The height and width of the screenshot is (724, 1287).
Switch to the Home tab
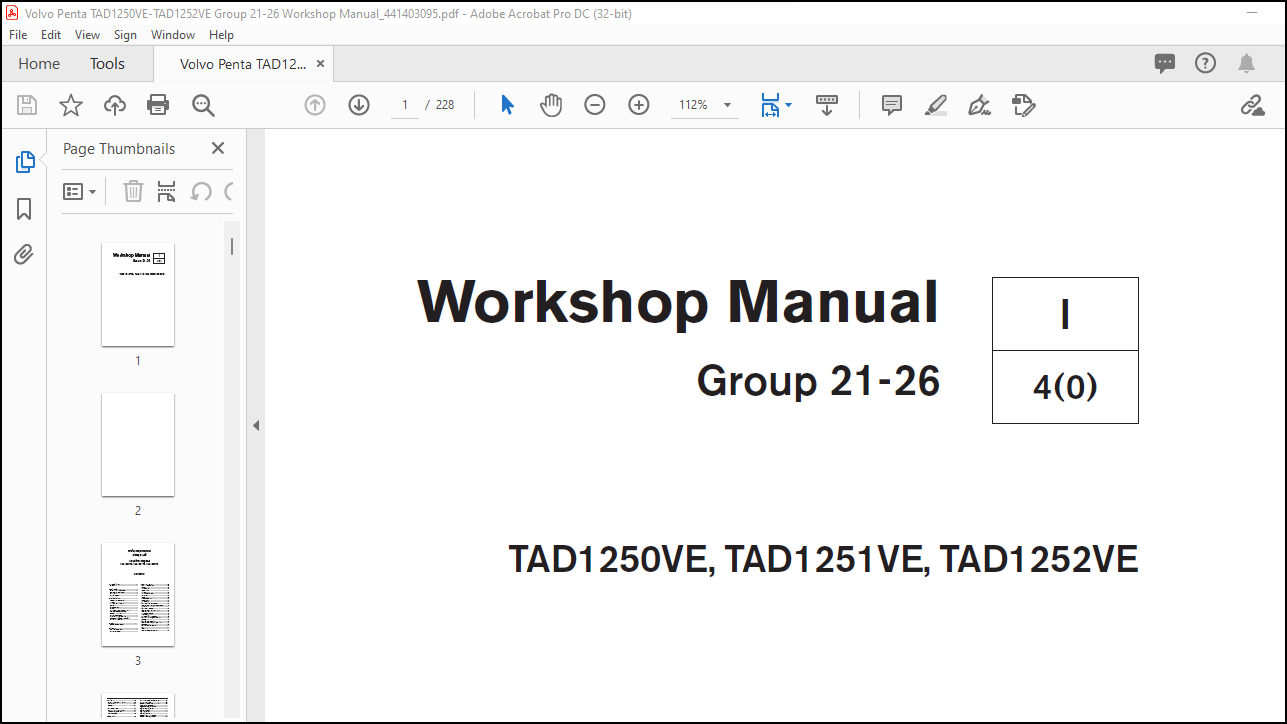pyautogui.click(x=39, y=63)
